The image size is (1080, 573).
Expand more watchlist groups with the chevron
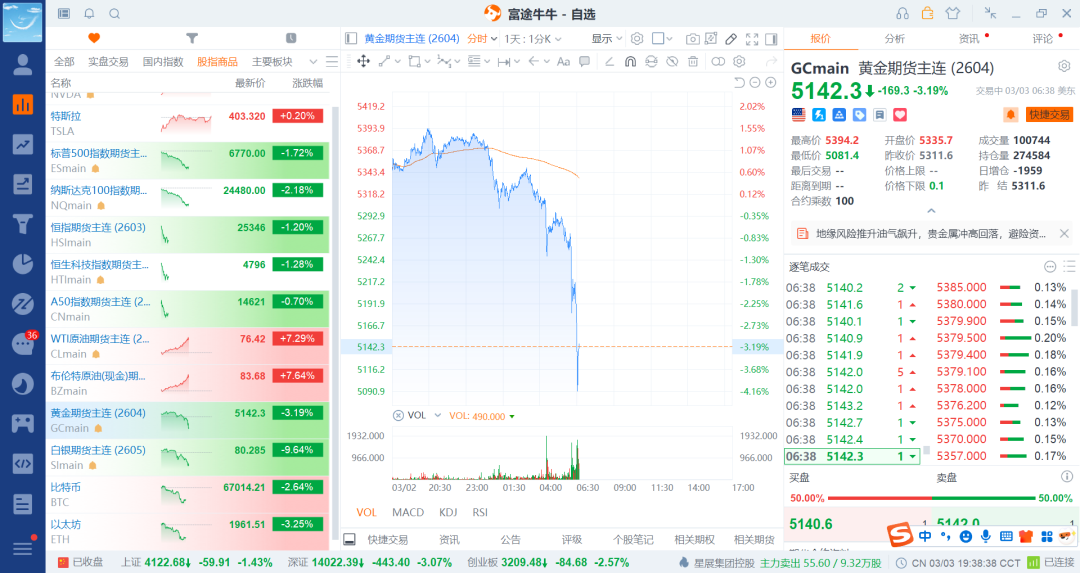[x=313, y=61]
